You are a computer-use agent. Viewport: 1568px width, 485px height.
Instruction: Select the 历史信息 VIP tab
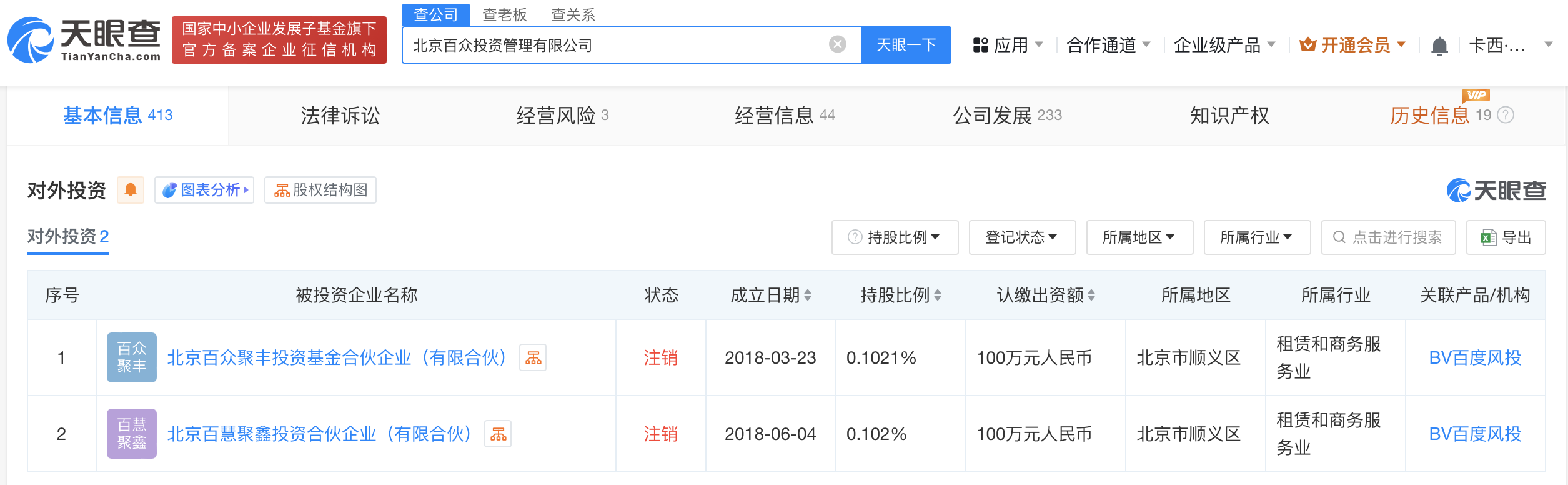pyautogui.click(x=1440, y=116)
